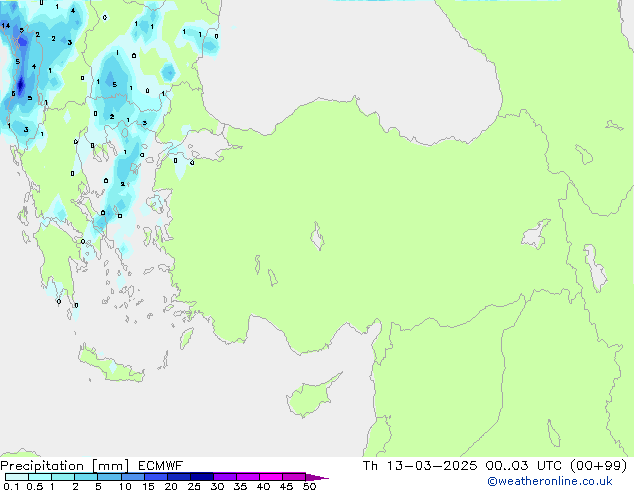Click the purple arrow tip above 50
The width and height of the screenshot is (634, 490).
coord(317,477)
